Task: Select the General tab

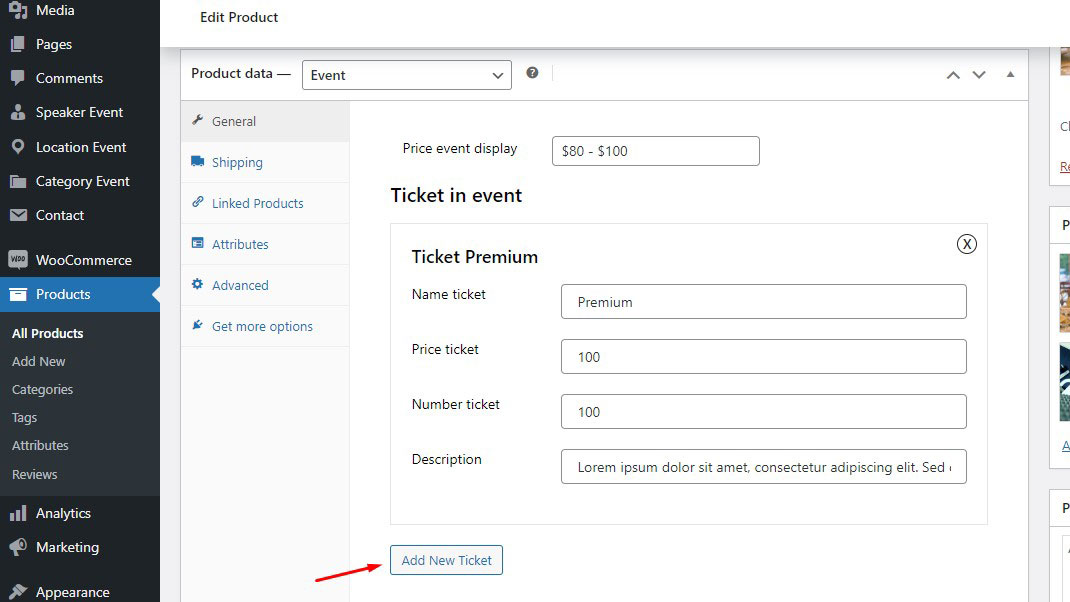Action: click(x=234, y=121)
